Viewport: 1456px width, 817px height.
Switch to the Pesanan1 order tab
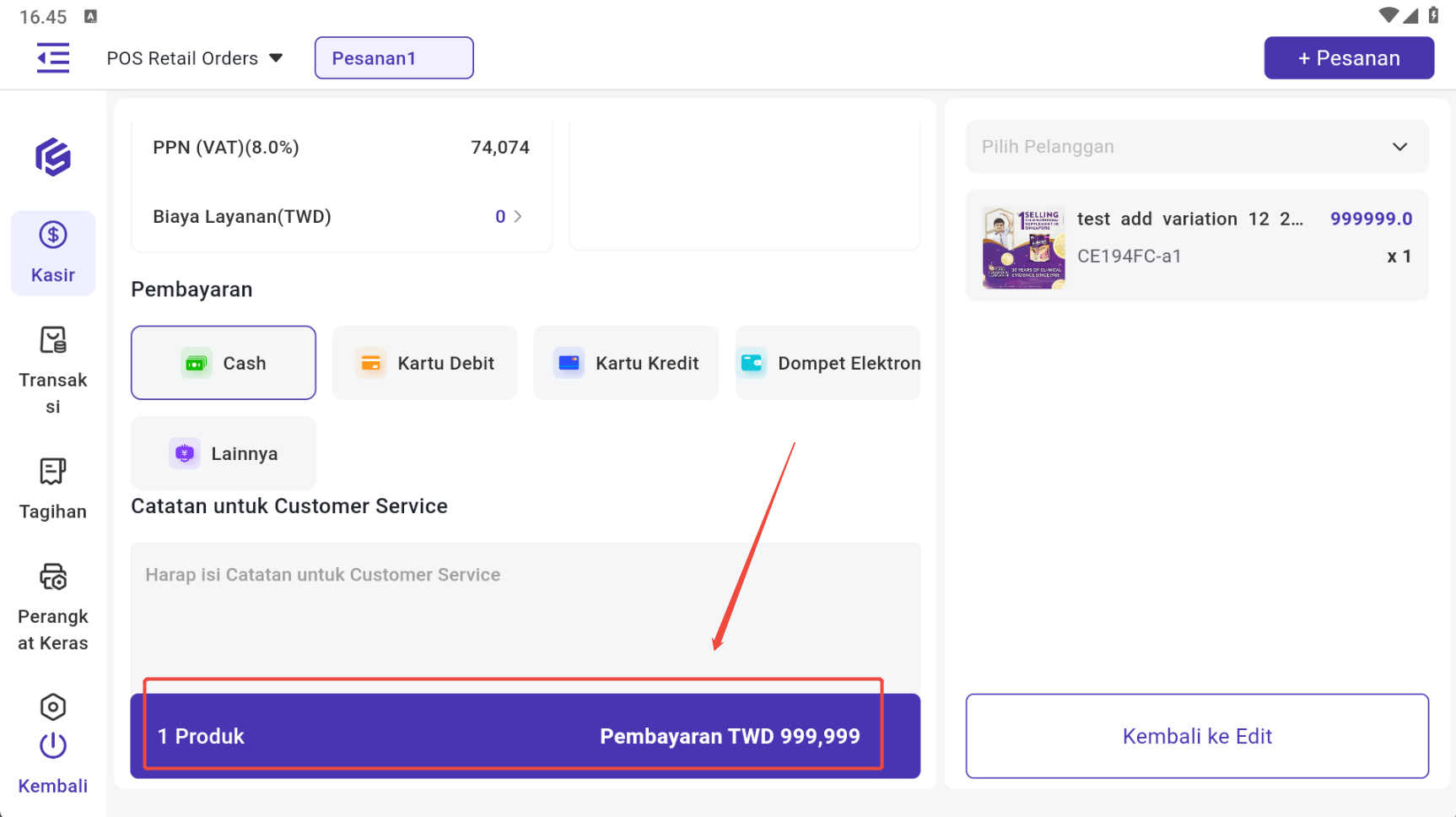coord(394,58)
